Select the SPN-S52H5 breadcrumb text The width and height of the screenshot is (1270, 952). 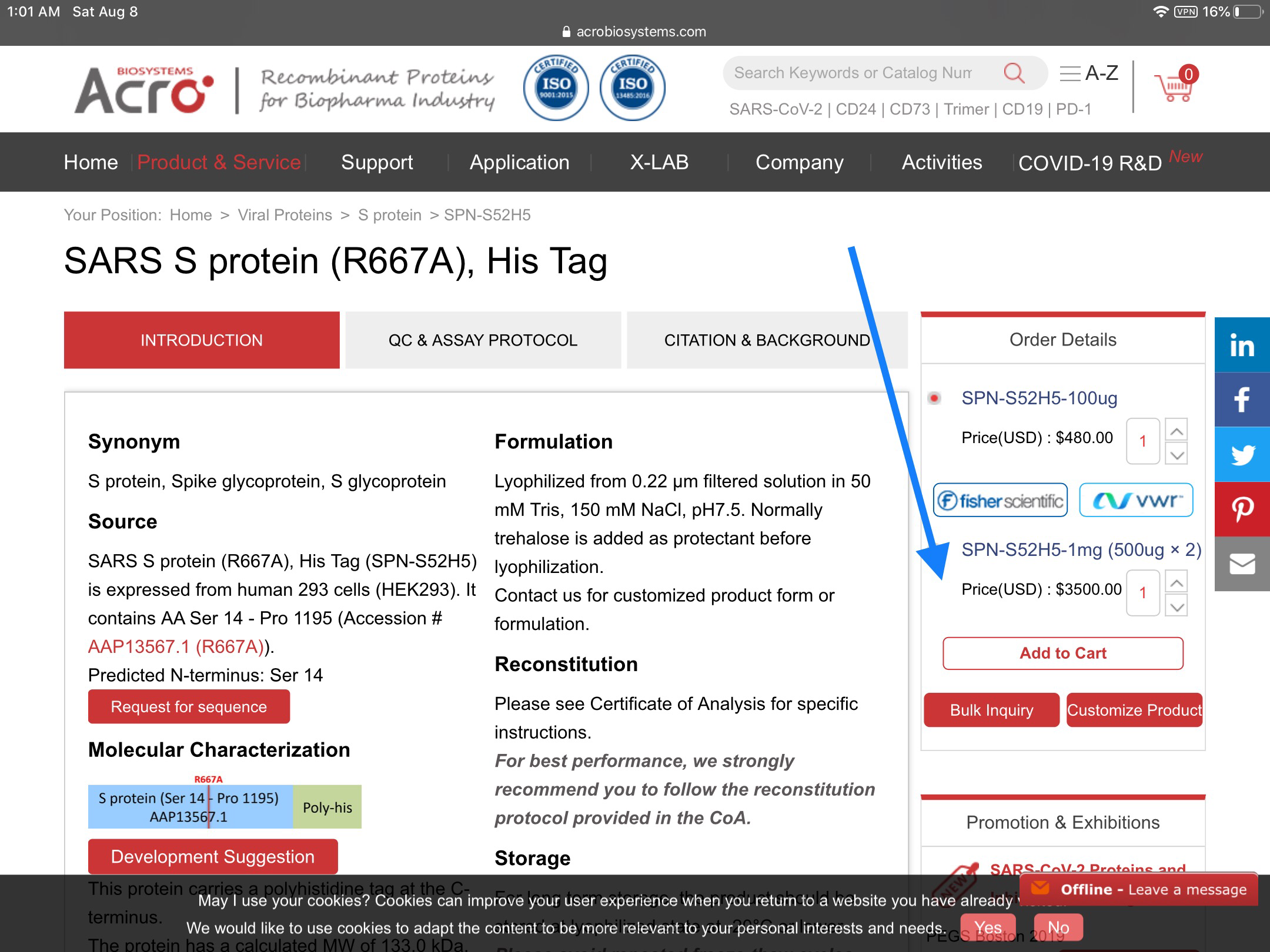coord(487,215)
